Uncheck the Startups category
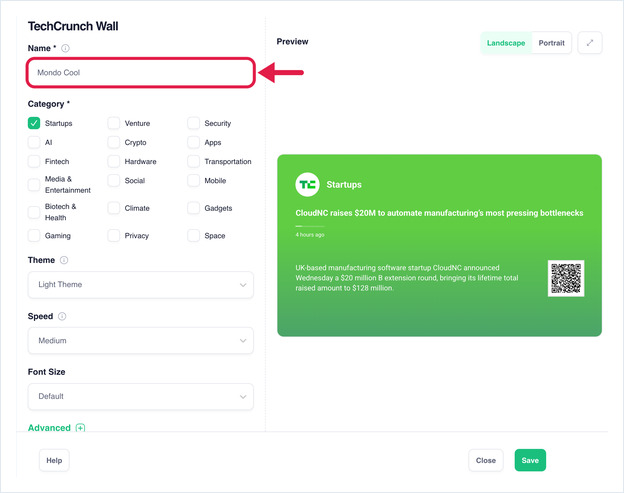Screen dimensions: 624x493 click(34, 123)
